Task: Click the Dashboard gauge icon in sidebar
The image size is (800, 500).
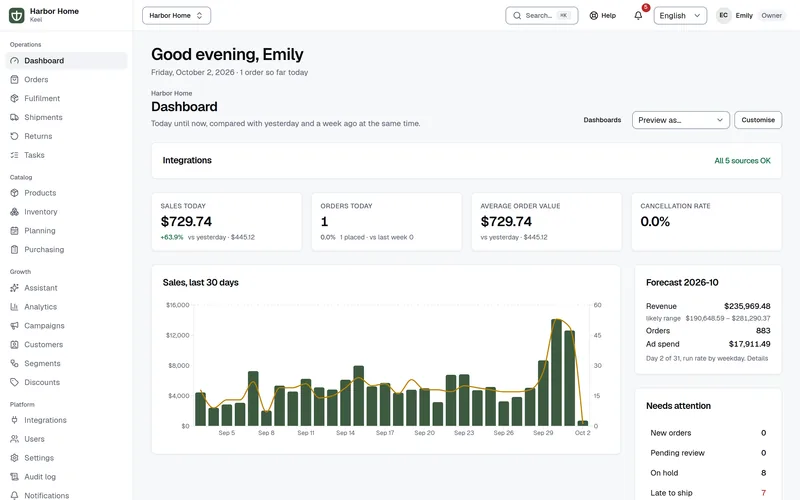Action: click(x=14, y=61)
